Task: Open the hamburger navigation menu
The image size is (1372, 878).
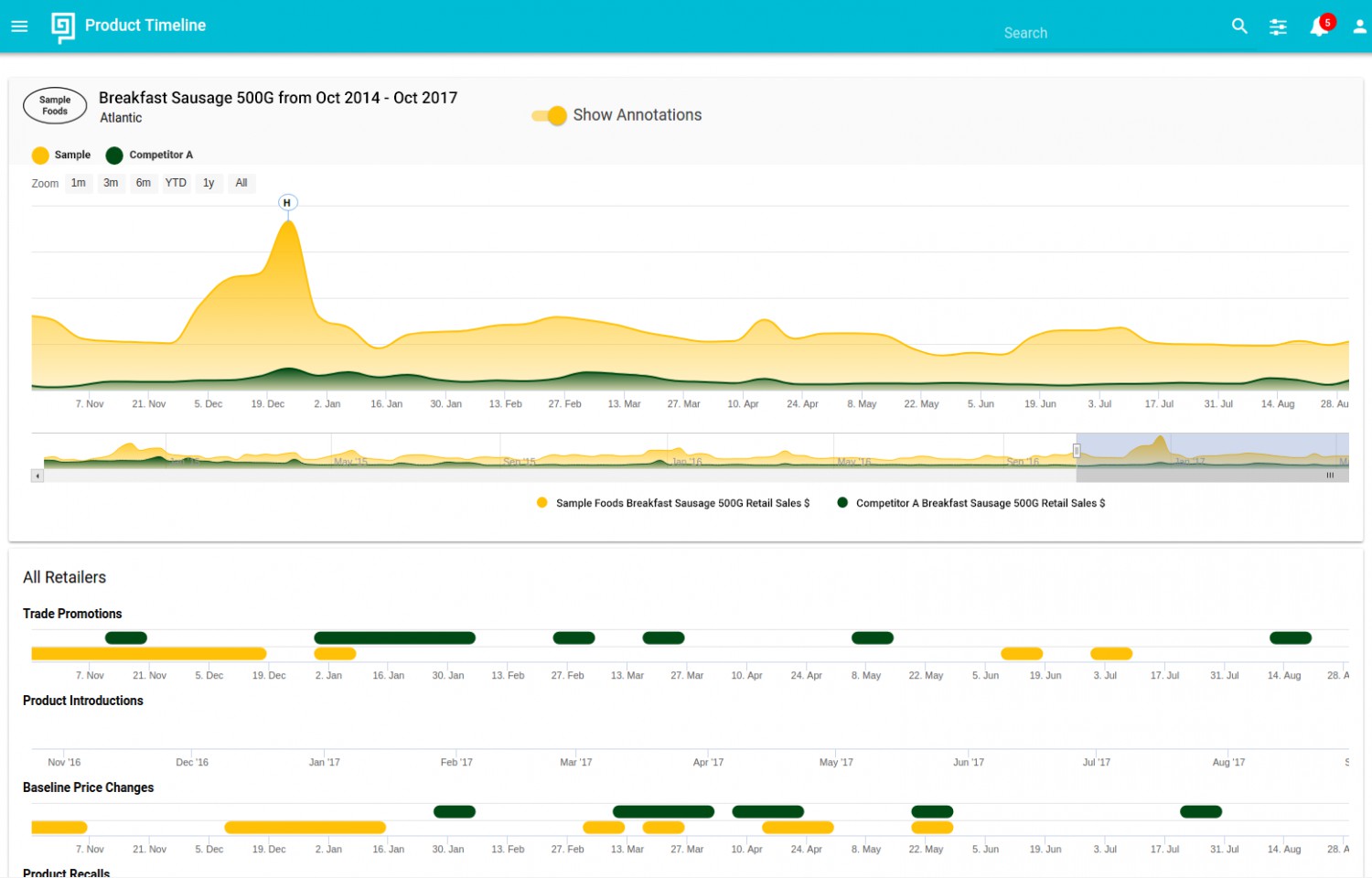Action: [19, 27]
